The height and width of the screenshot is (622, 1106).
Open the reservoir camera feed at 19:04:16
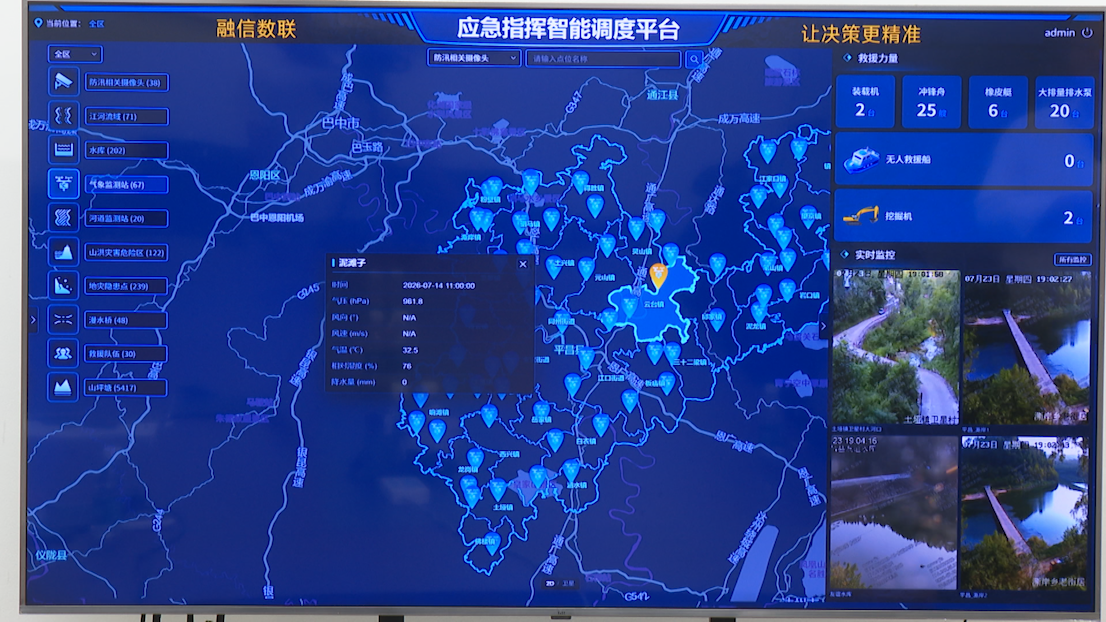click(894, 513)
